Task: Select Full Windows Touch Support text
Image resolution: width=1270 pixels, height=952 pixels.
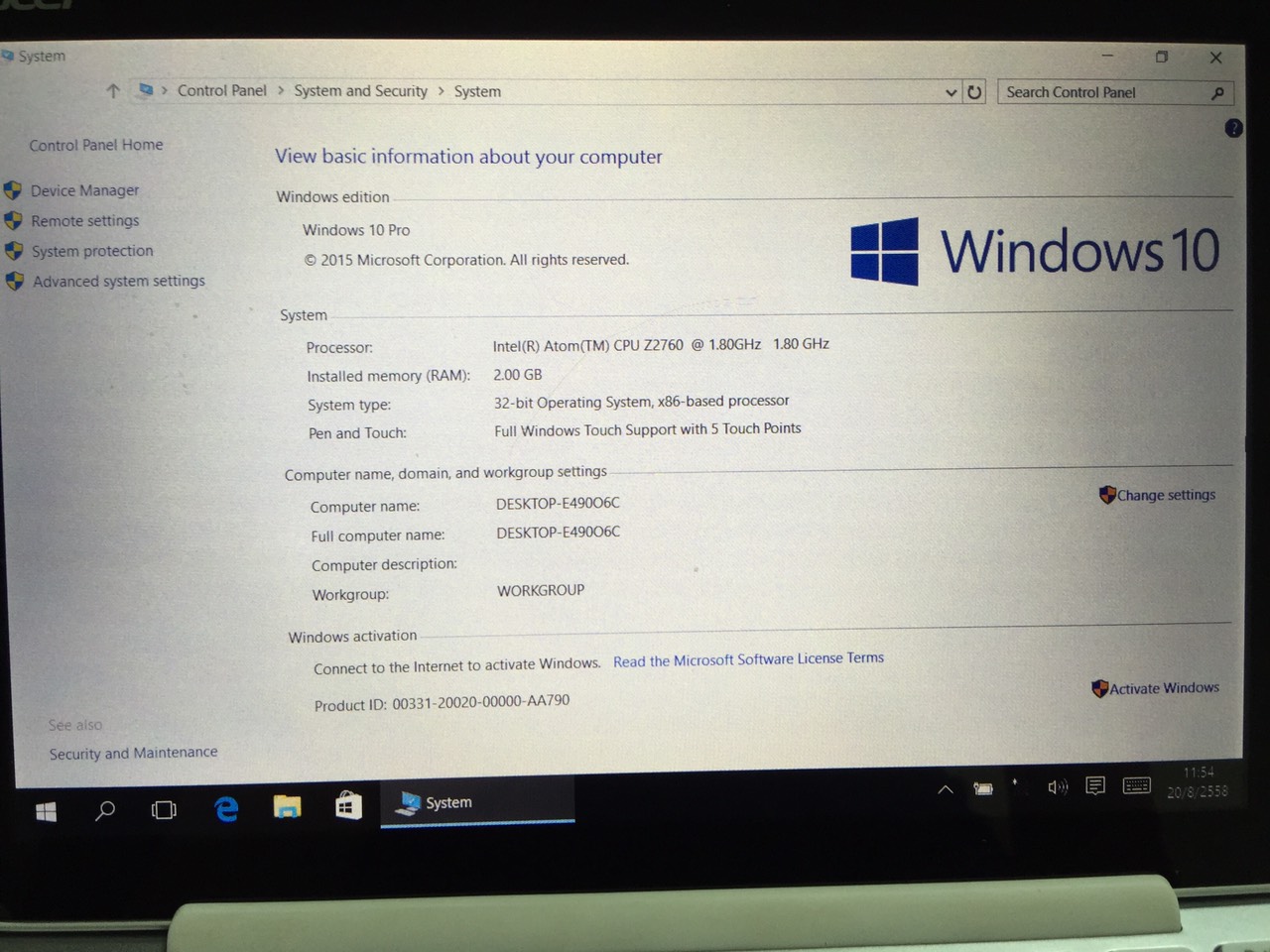Action: point(648,429)
